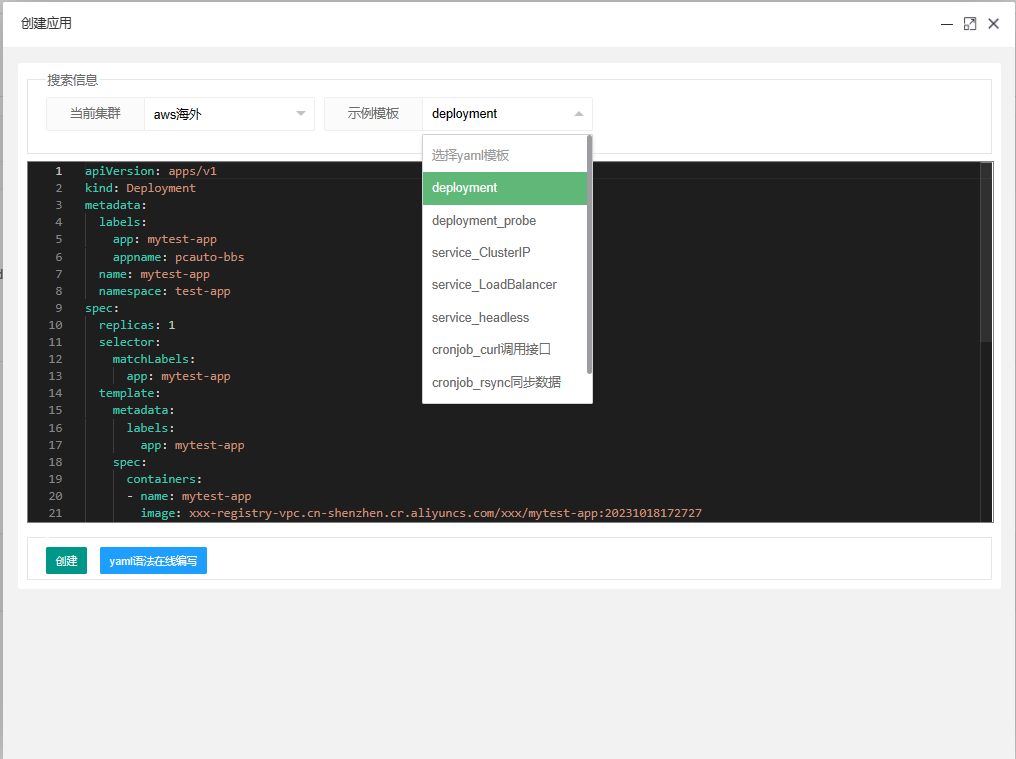Choose the service_ClusterIP template
This screenshot has width=1016, height=759.
click(505, 253)
